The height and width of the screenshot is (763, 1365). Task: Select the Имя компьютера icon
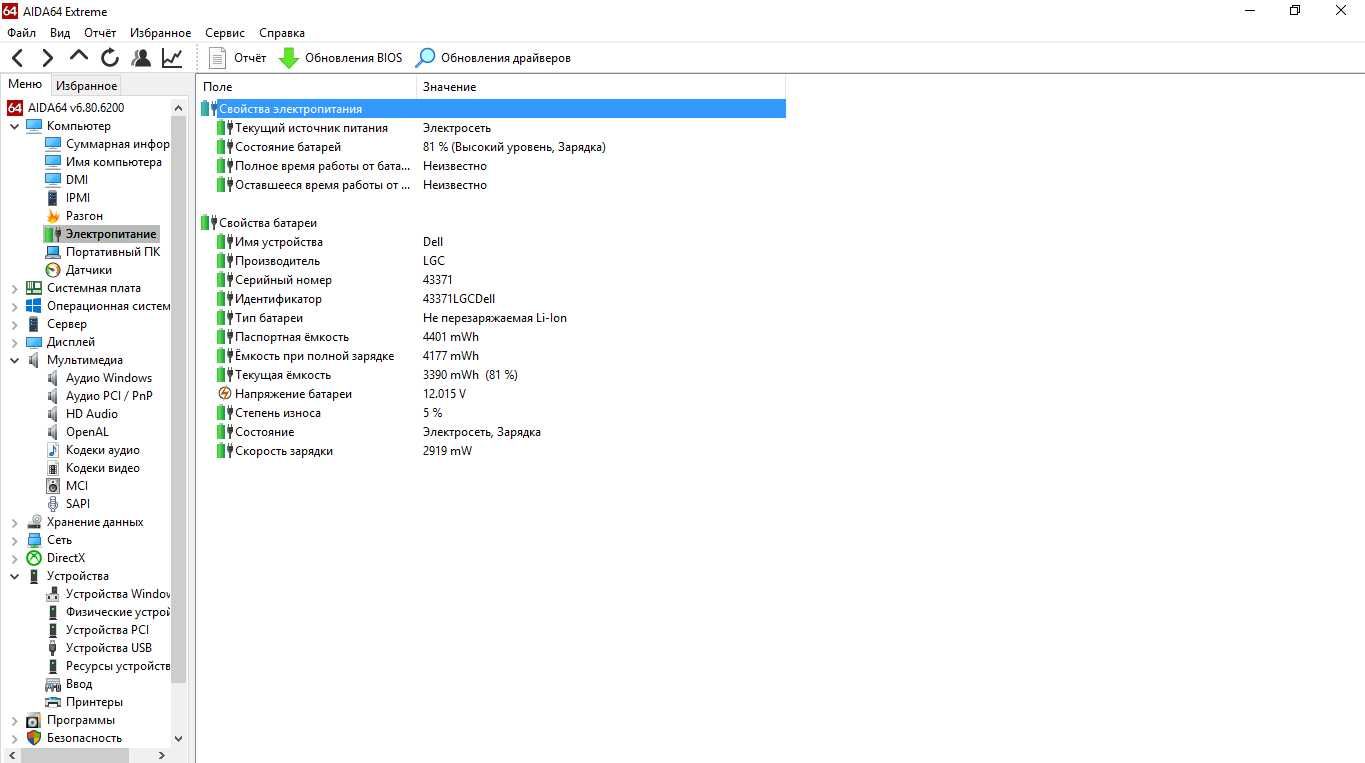[x=53, y=162]
